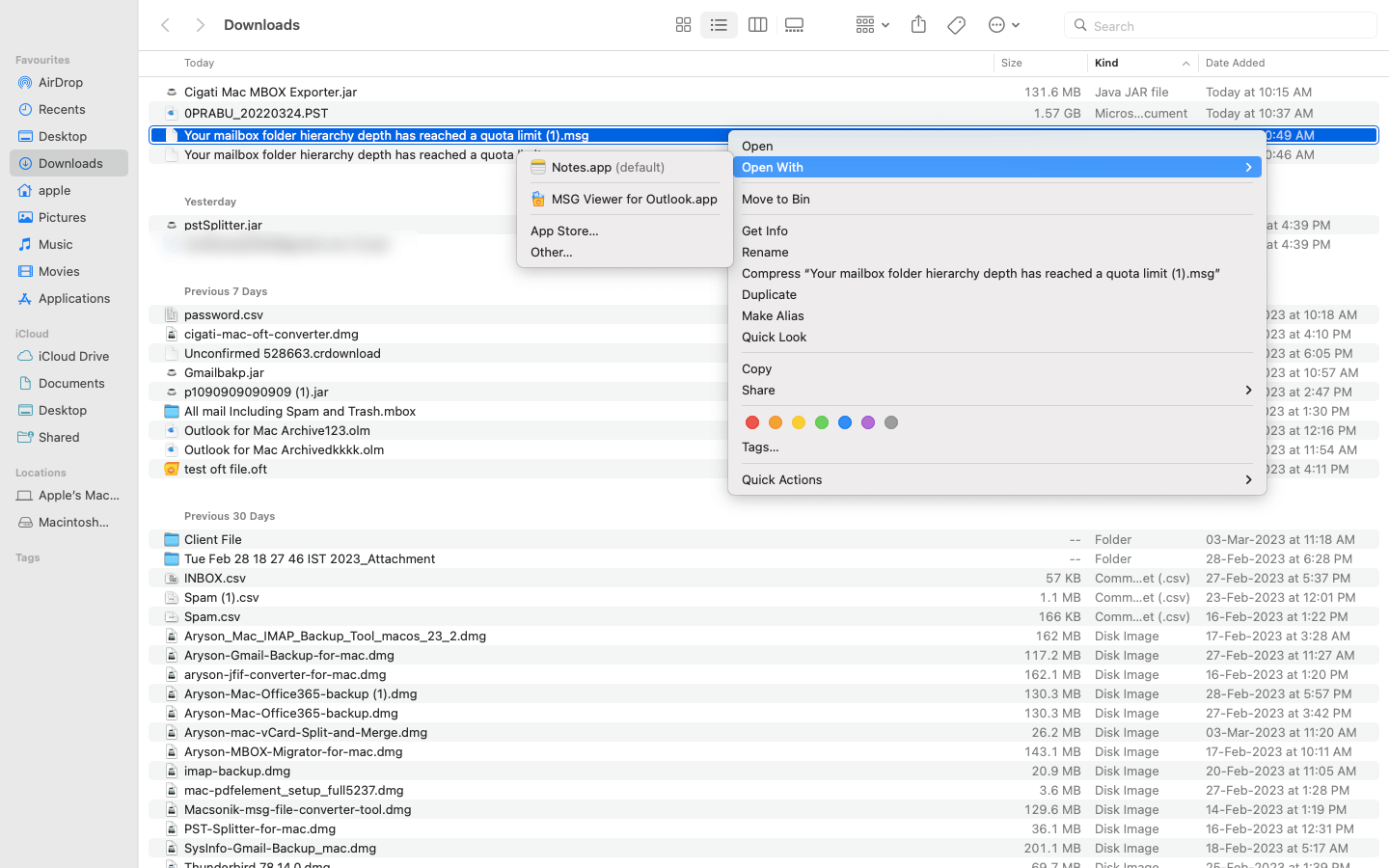Open with MSG Viewer for Outlook.app

click(625, 199)
